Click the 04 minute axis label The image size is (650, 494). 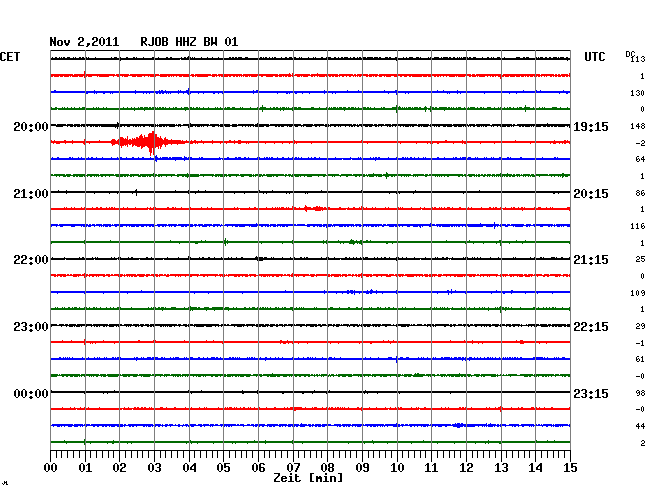189,468
